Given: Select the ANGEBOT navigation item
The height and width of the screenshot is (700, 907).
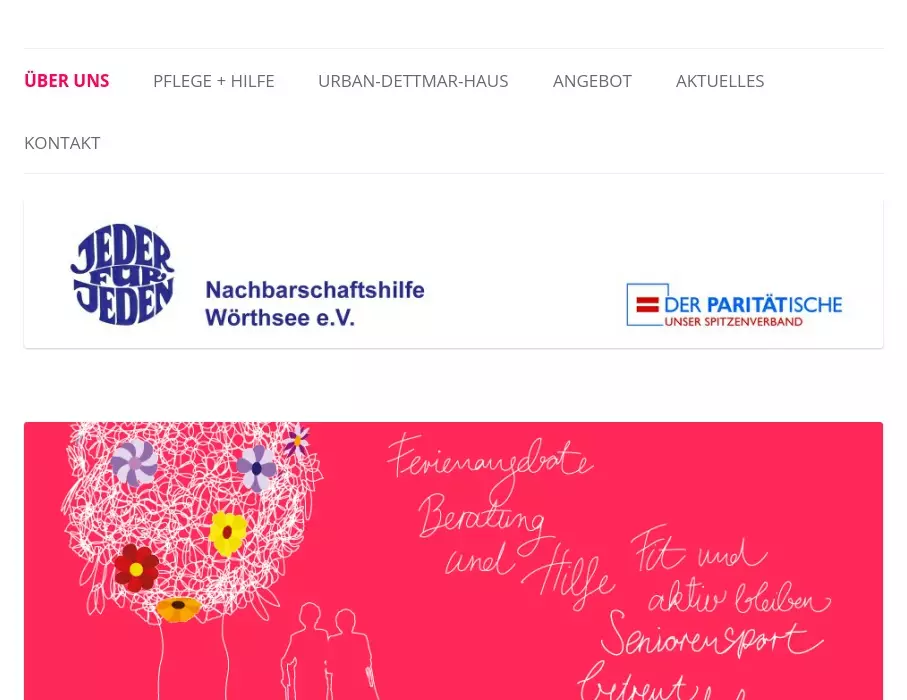Looking at the screenshot, I should pyautogui.click(x=592, y=81).
